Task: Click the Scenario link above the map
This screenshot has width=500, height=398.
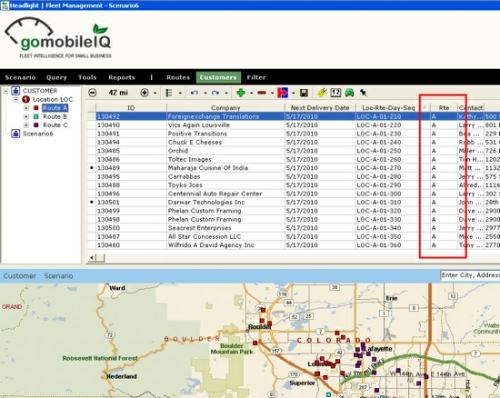Action: 59,276
